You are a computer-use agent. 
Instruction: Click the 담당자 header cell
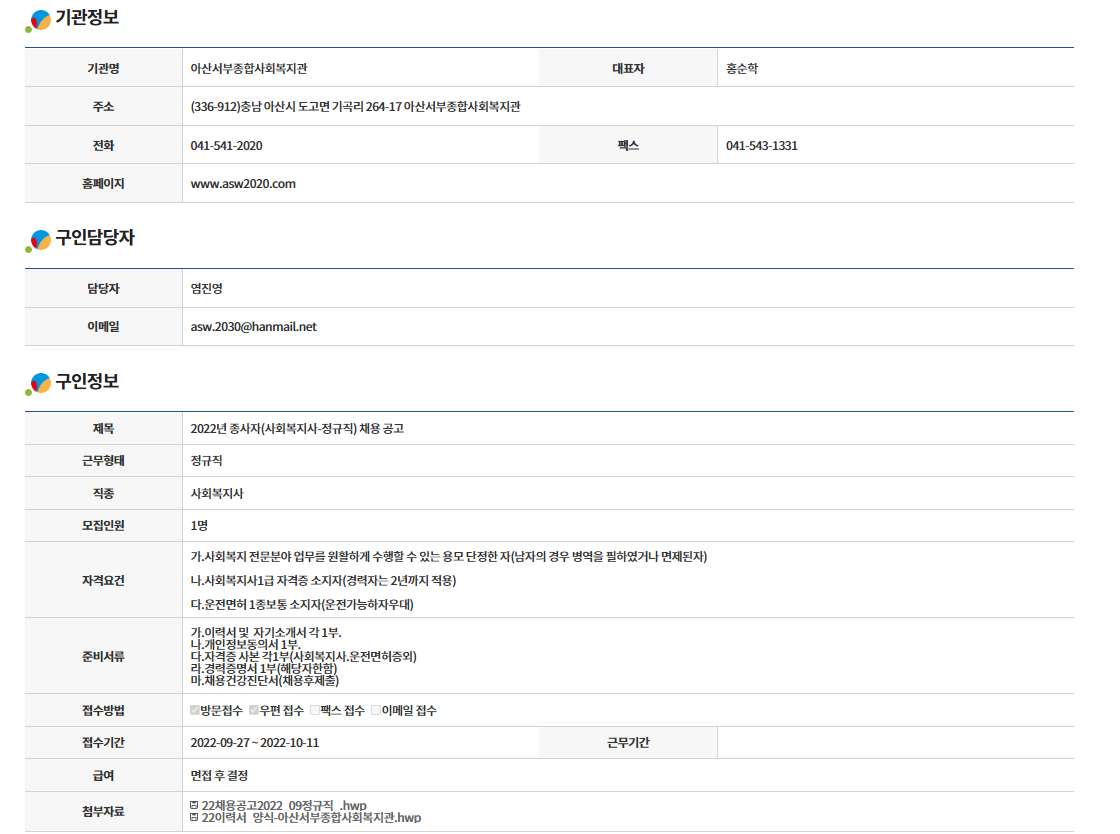coord(104,288)
